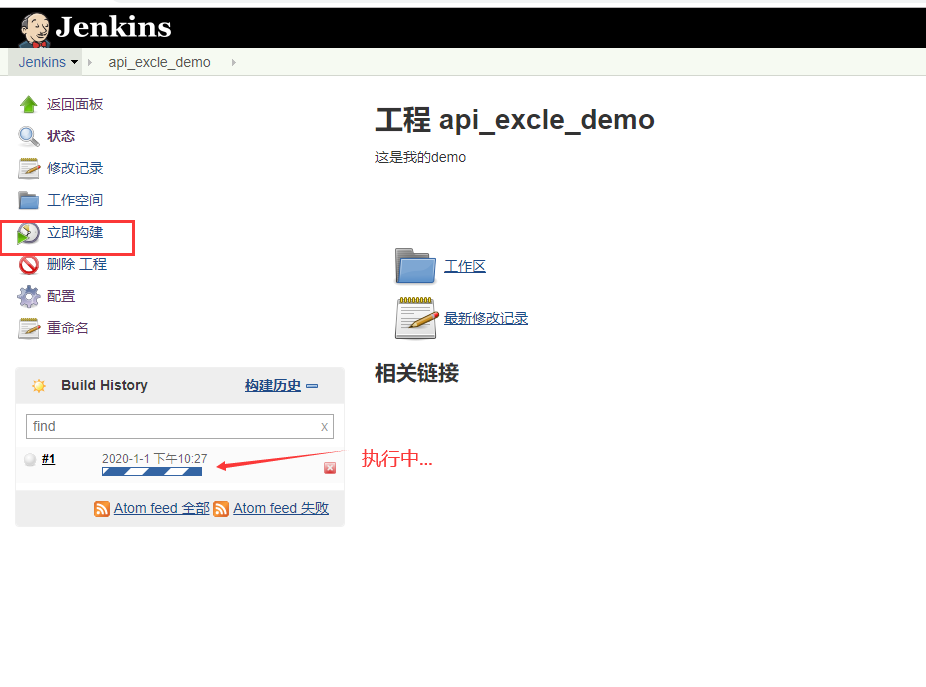Select 删除 工程 sidebar item
This screenshot has width=926, height=687.
click(77, 264)
